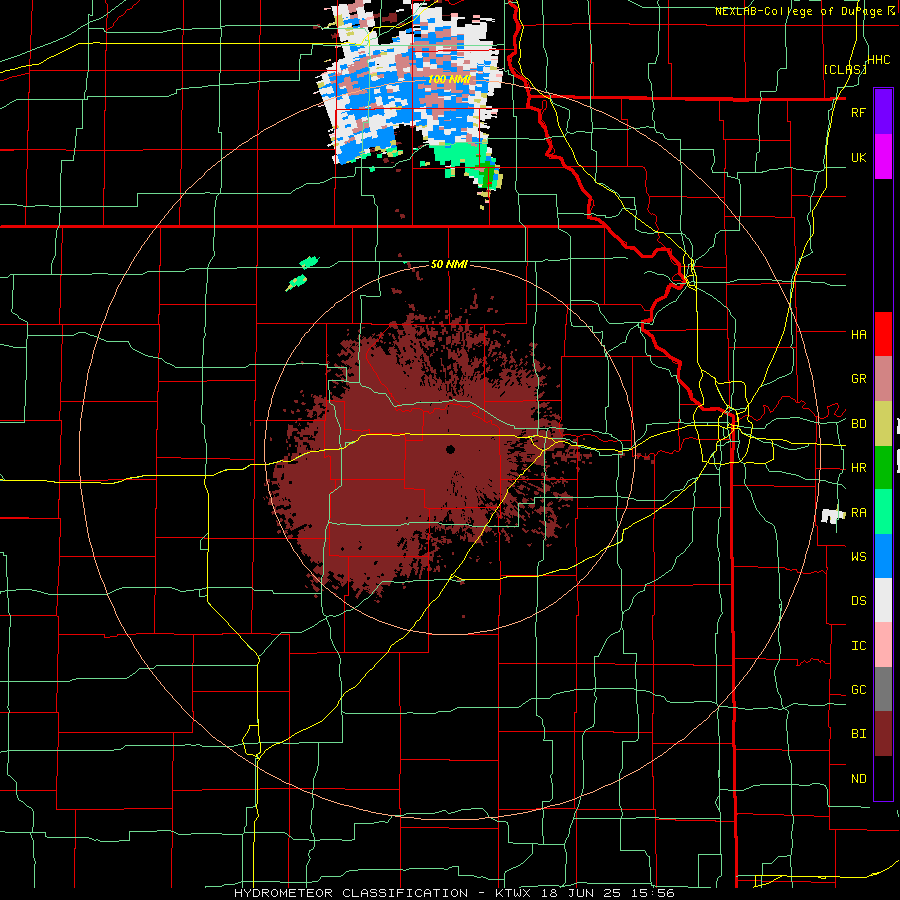Click the 100 NMI range ring label
Image resolution: width=900 pixels, height=900 pixels.
[x=449, y=79]
